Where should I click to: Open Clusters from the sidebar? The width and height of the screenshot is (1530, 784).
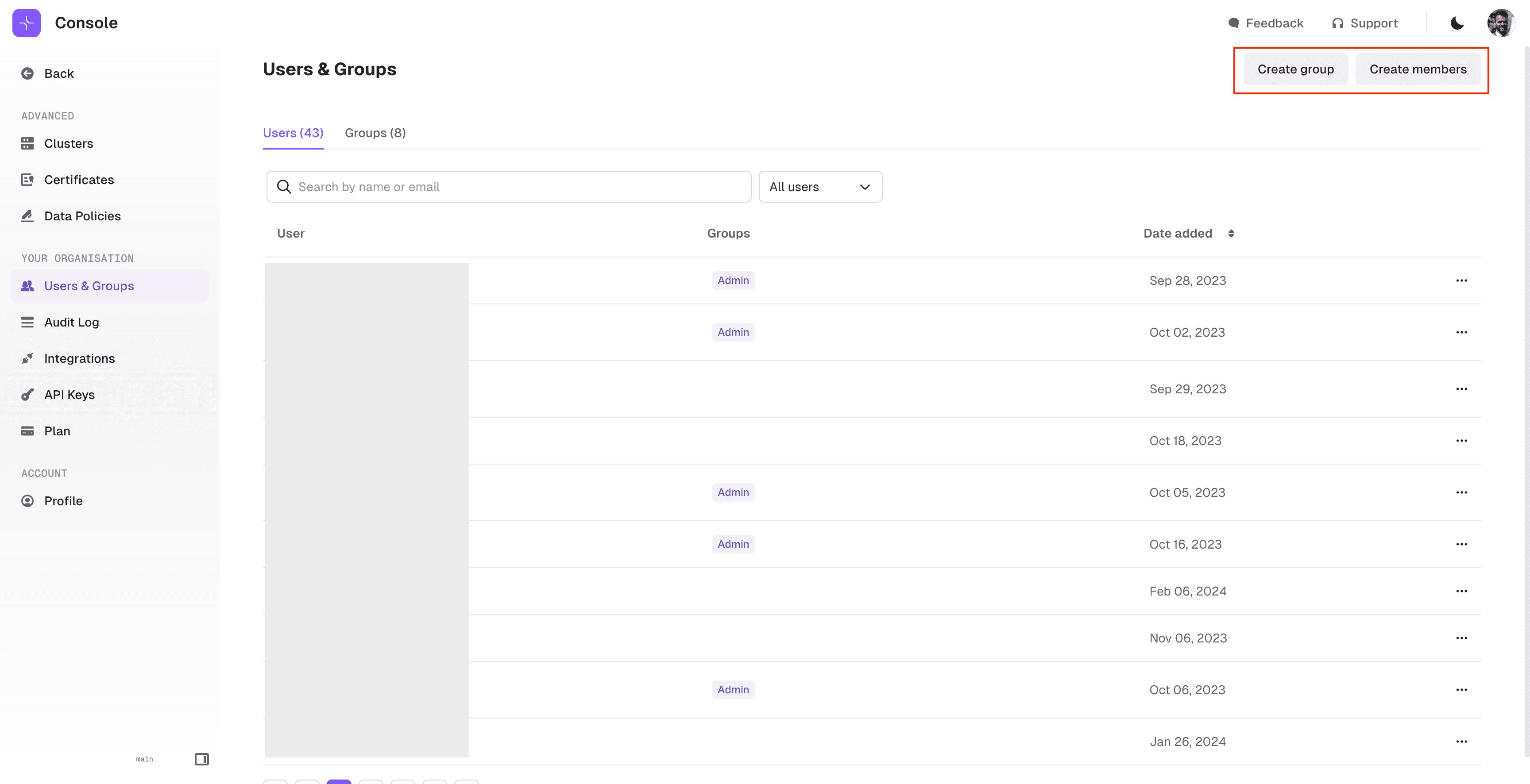pyautogui.click(x=68, y=143)
